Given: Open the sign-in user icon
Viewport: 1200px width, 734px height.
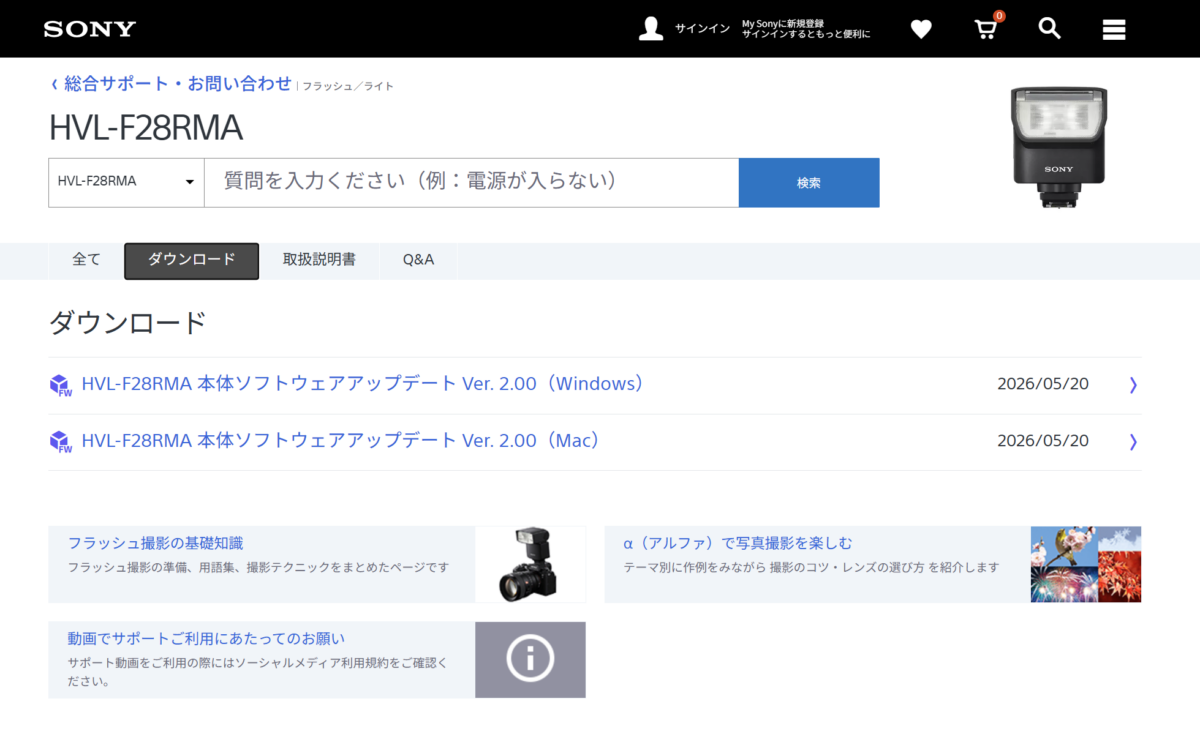Looking at the screenshot, I should (x=651, y=28).
